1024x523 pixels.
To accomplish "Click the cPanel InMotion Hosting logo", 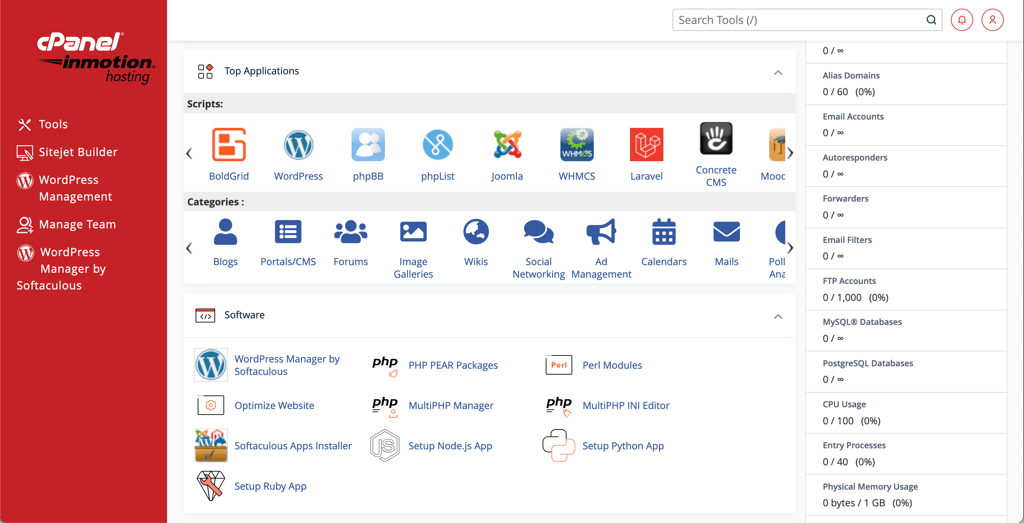I will point(96,59).
